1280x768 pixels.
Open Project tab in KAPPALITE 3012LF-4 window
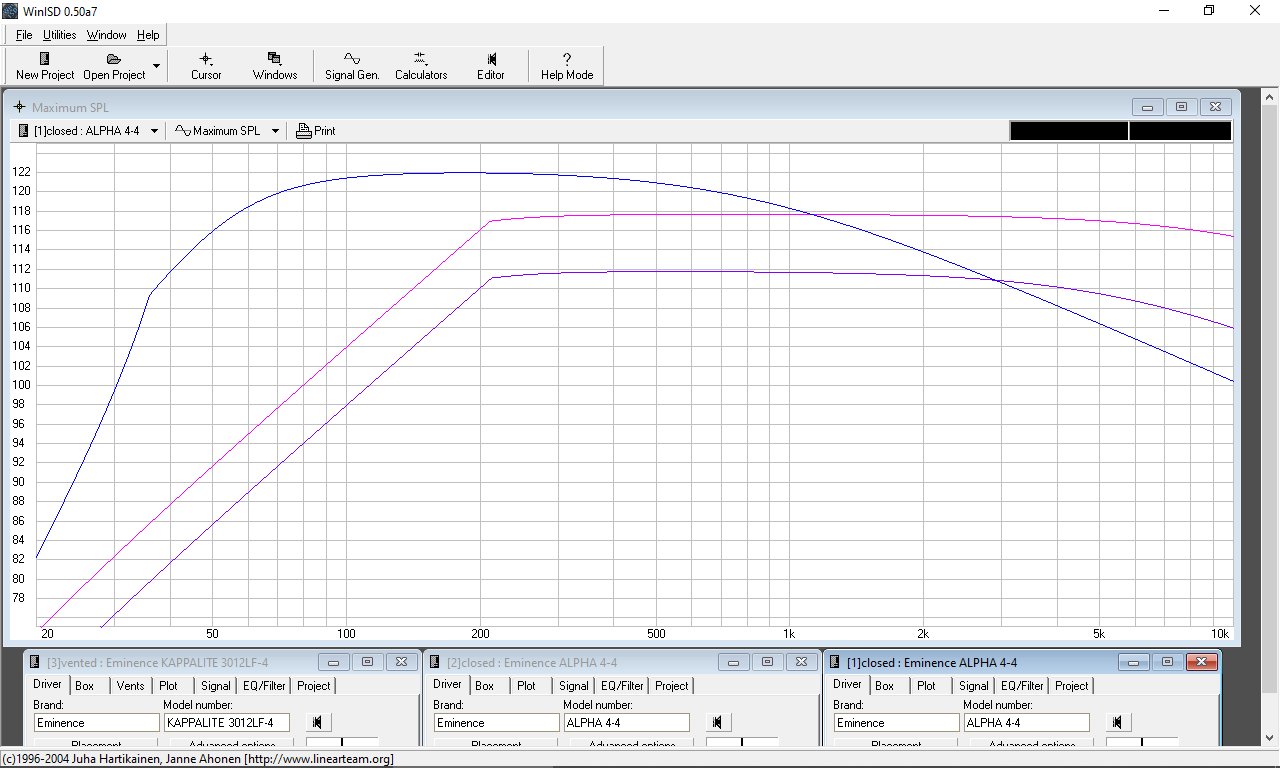coord(314,686)
